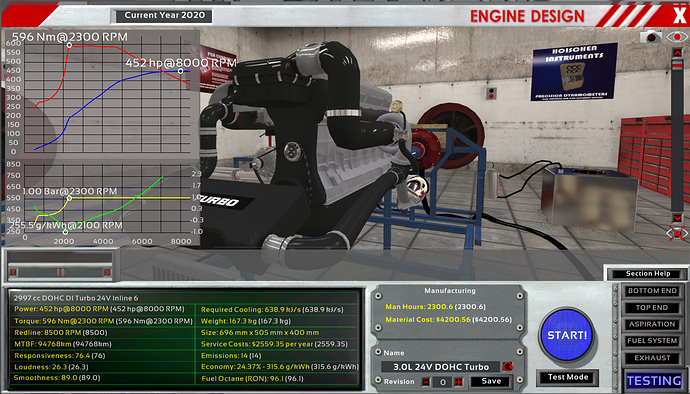Image resolution: width=690 pixels, height=394 pixels.
Task: Click right arrow of horizontal slider
Action: [x=106, y=272]
